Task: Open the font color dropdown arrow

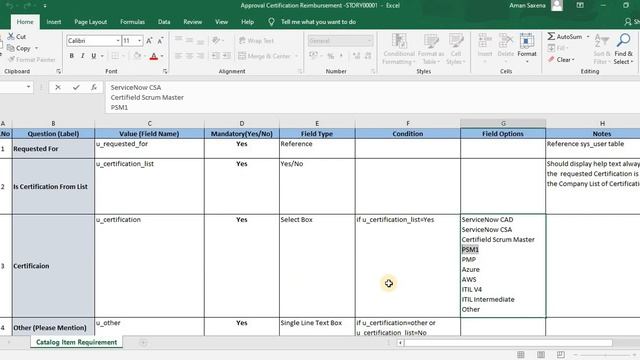Action: tap(162, 56)
